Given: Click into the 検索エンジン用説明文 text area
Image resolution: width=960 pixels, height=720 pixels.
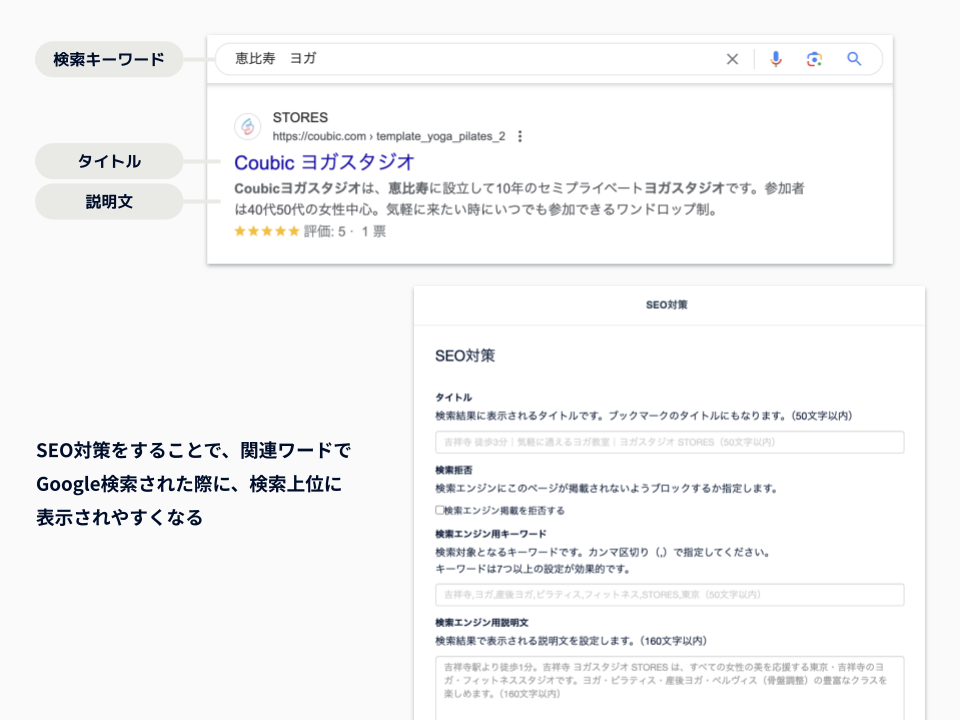Looking at the screenshot, I should click(670, 688).
